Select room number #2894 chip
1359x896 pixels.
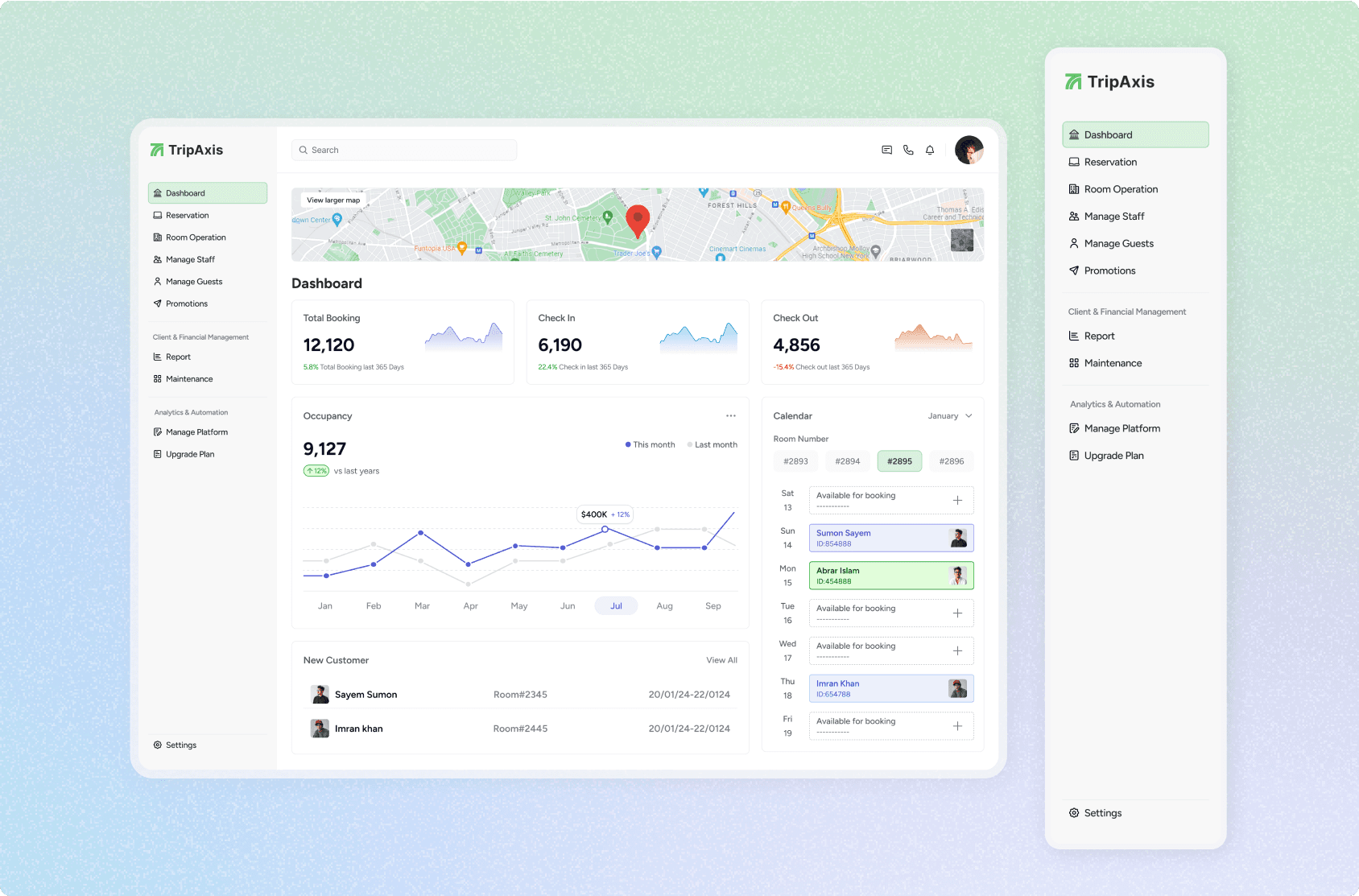click(x=848, y=461)
